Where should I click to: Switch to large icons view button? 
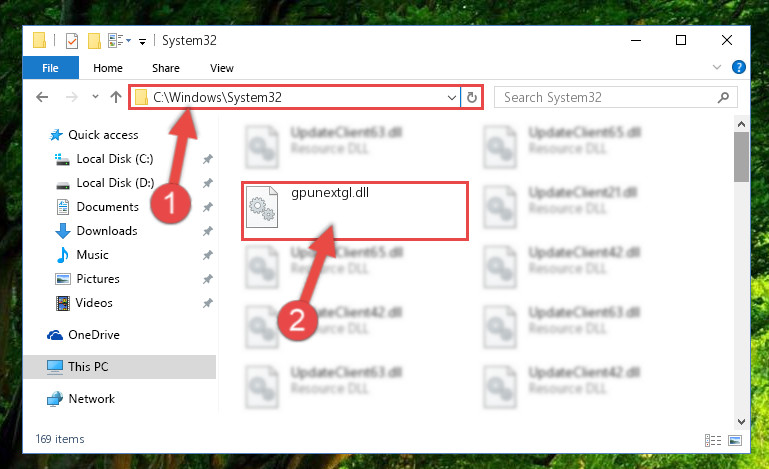pos(735,440)
